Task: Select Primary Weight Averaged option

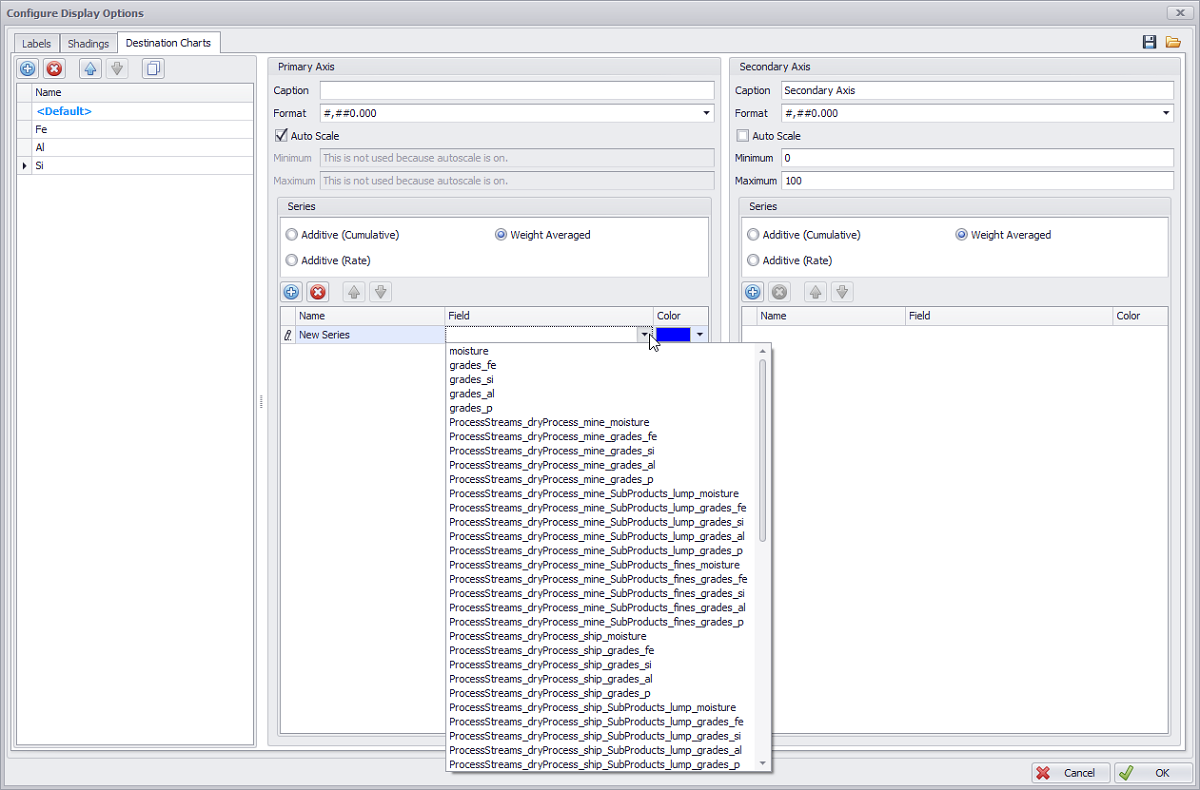Action: click(501, 235)
